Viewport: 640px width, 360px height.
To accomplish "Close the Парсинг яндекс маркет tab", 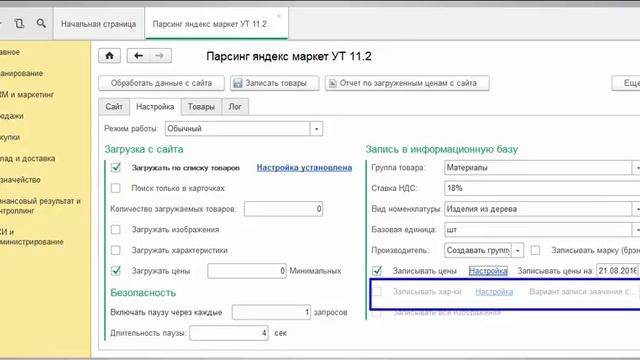I will (x=279, y=16).
